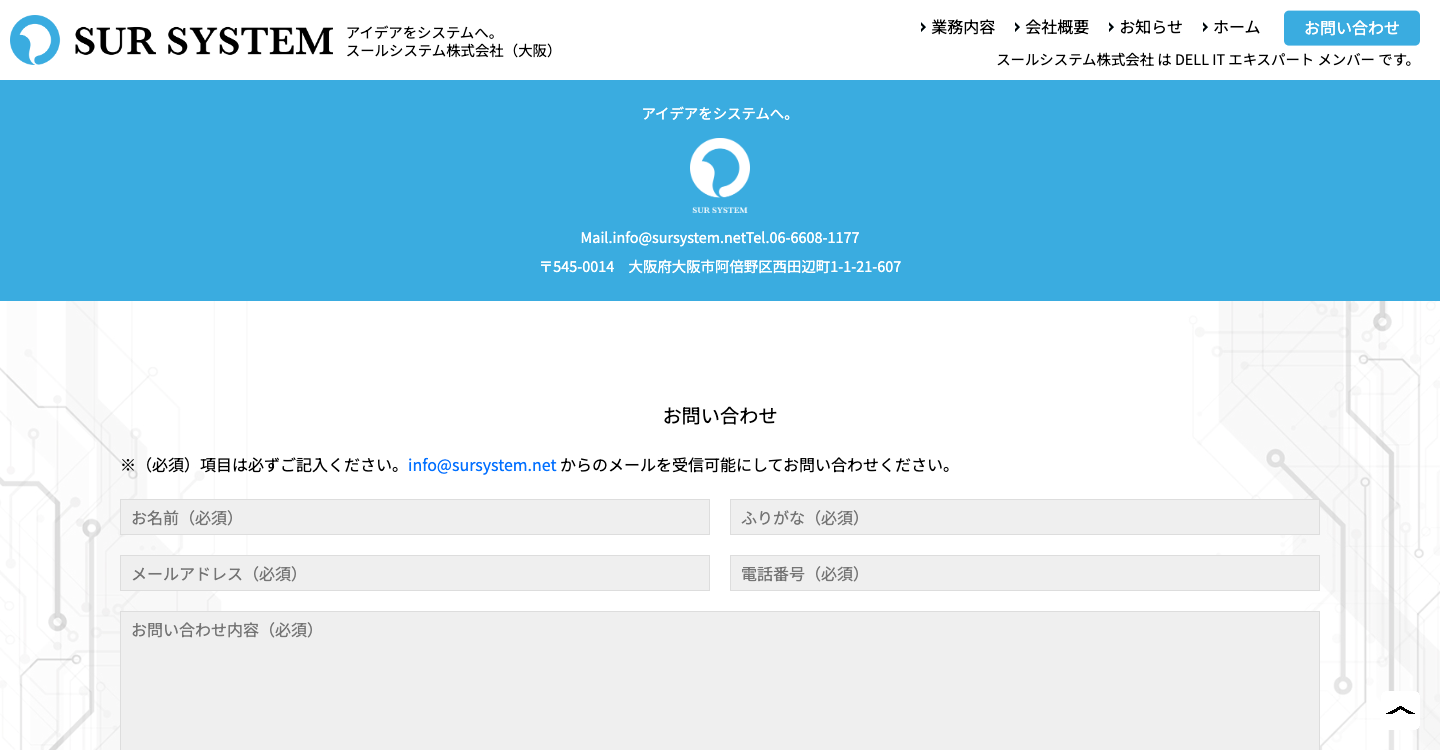The width and height of the screenshot is (1440, 750).
Task: Click the arrow beside お知らせ
Action: click(x=1111, y=27)
